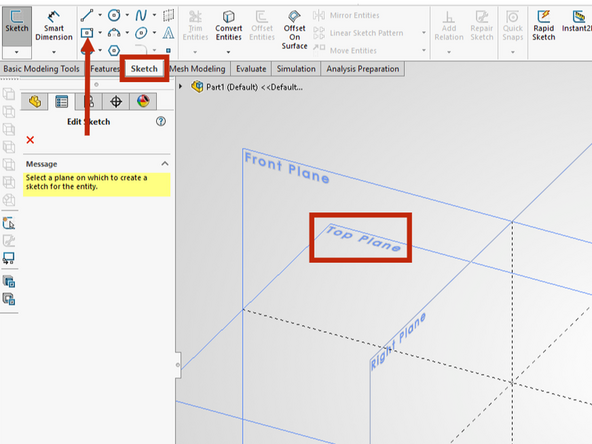Toggle the Instant2D option
This screenshot has height=444, width=592.
(577, 21)
